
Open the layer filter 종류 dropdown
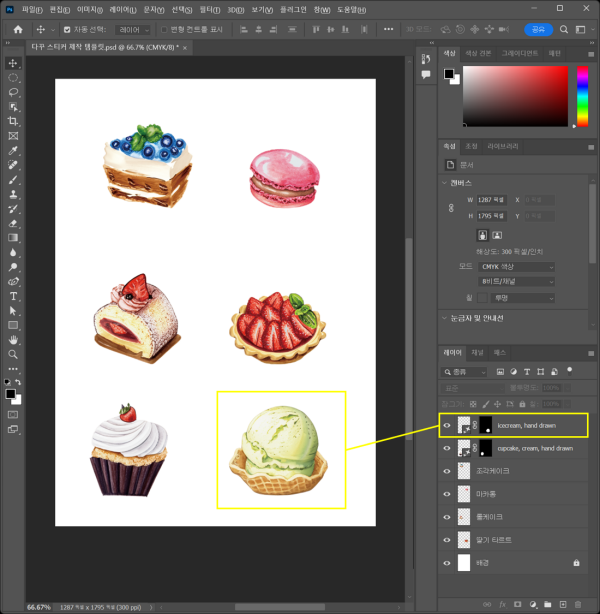(464, 372)
